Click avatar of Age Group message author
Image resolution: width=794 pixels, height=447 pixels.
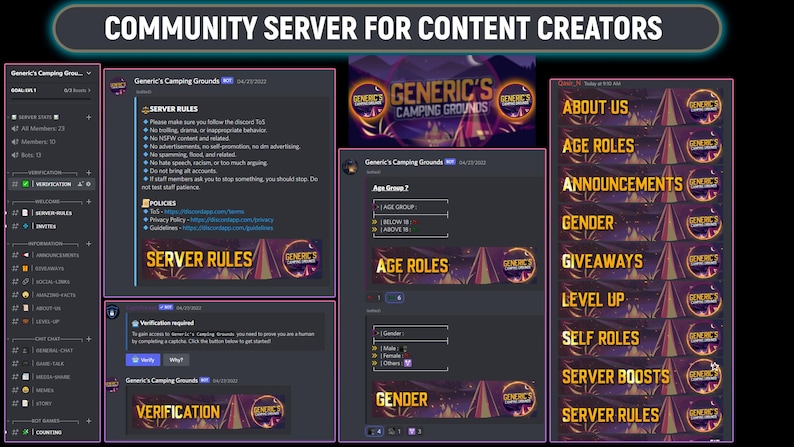click(x=350, y=167)
